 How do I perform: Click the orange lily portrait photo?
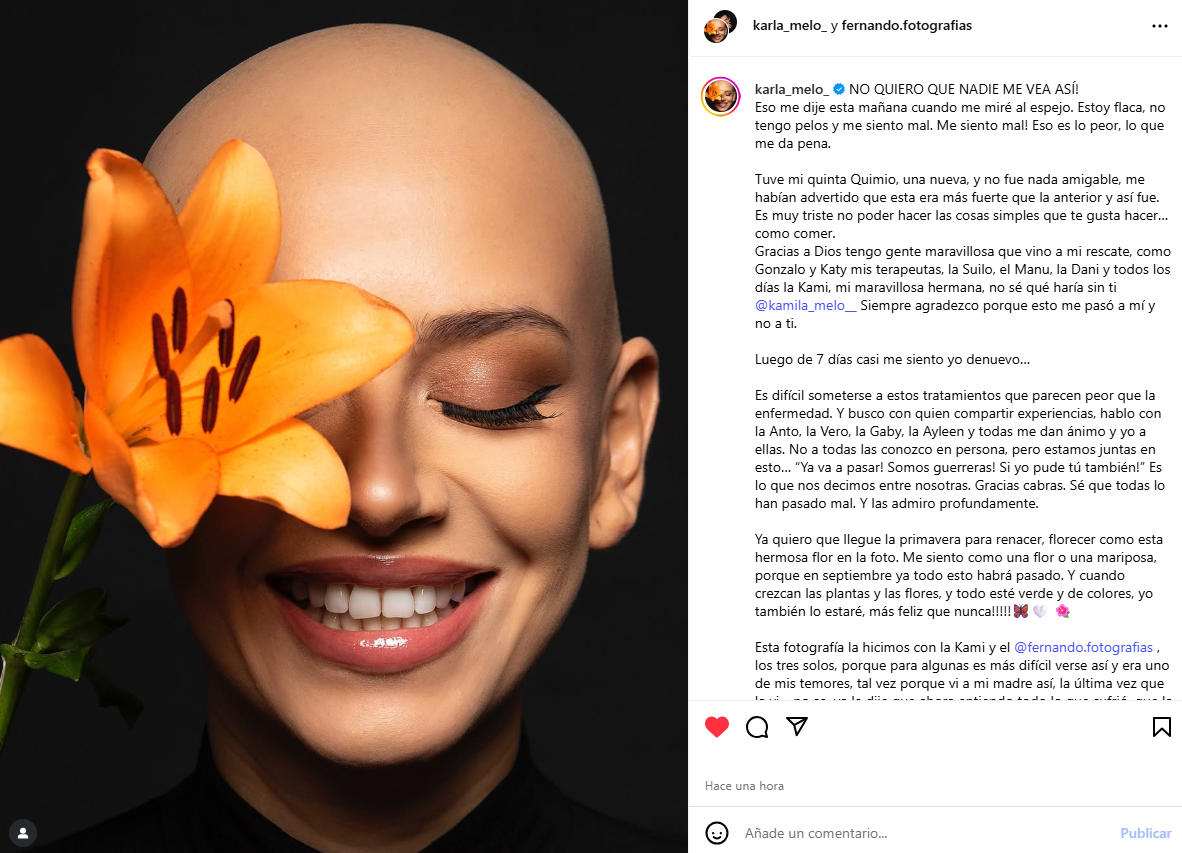coord(344,426)
